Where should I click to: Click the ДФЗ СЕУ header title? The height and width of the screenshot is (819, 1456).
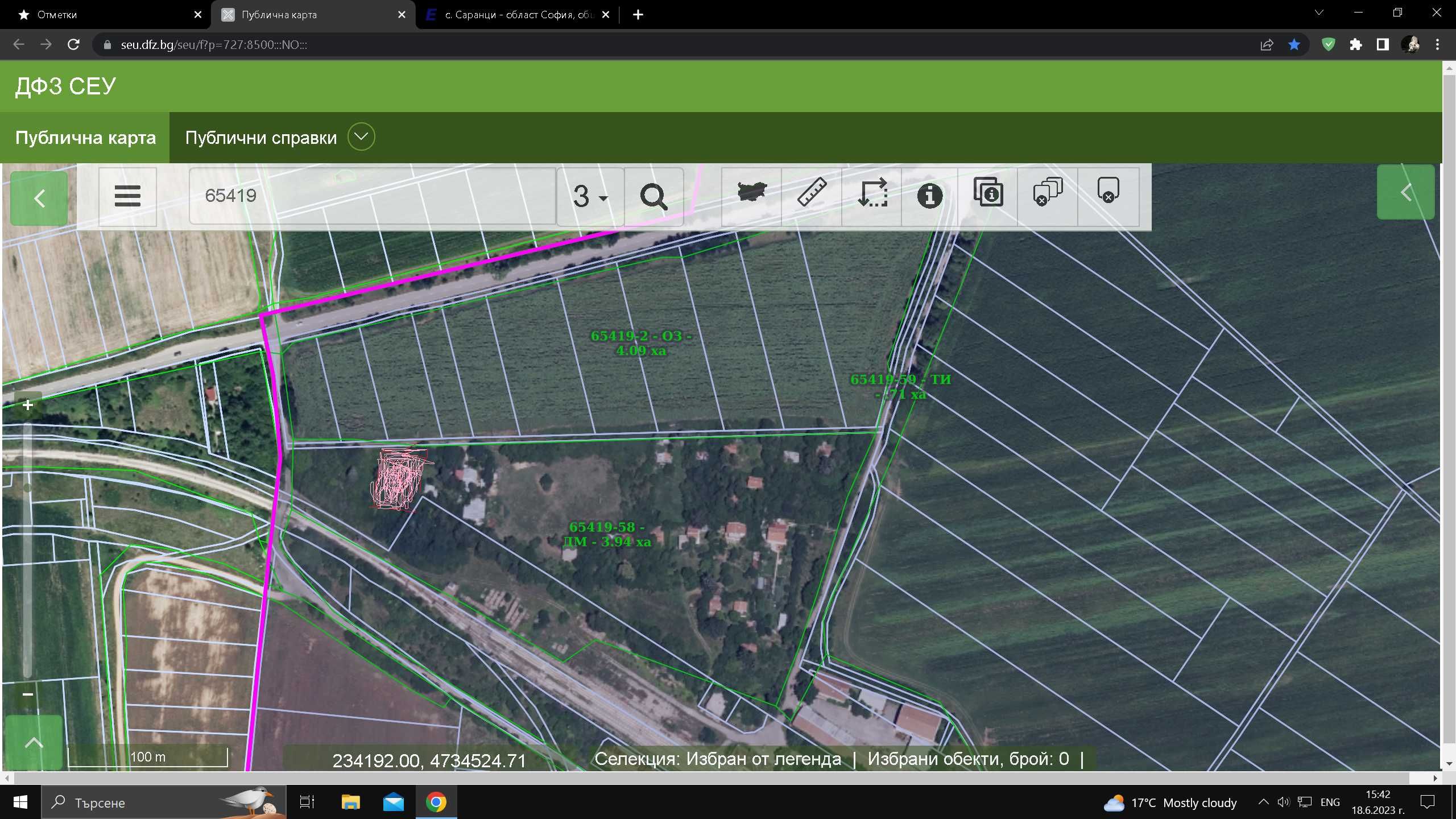pyautogui.click(x=65, y=86)
